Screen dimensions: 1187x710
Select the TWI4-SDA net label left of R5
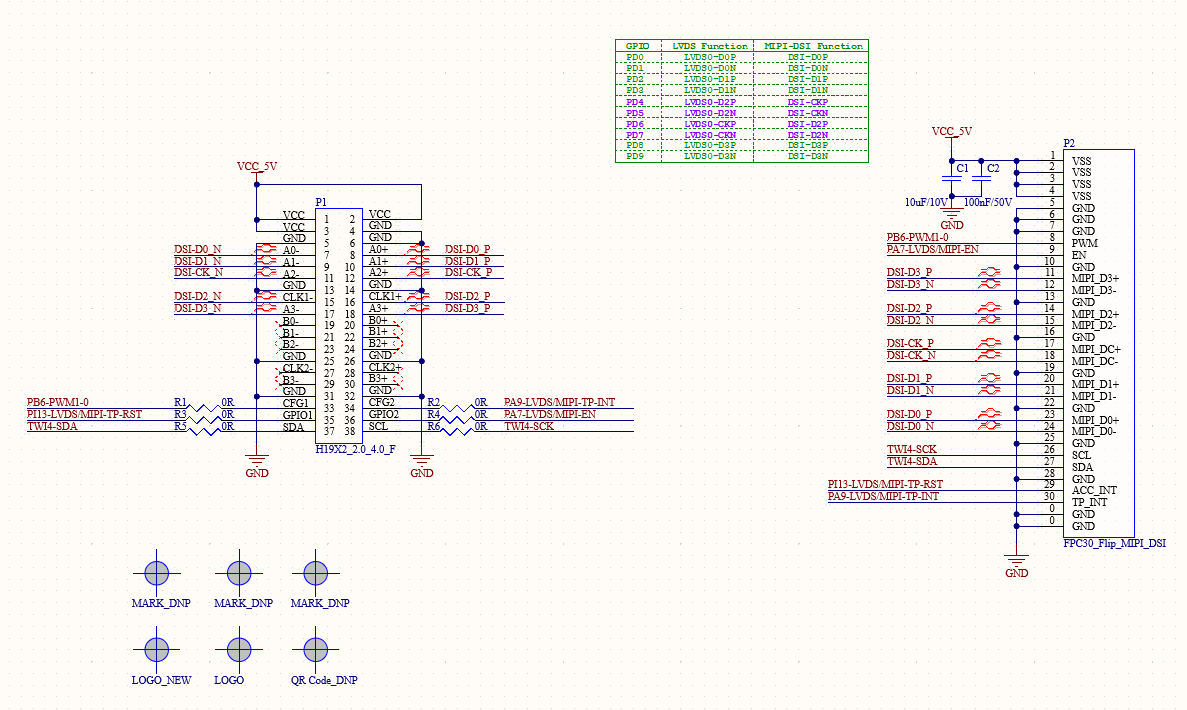coord(51,426)
